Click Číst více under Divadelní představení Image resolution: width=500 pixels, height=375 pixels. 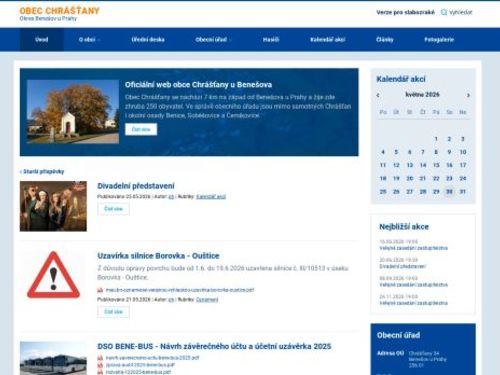click(113, 209)
